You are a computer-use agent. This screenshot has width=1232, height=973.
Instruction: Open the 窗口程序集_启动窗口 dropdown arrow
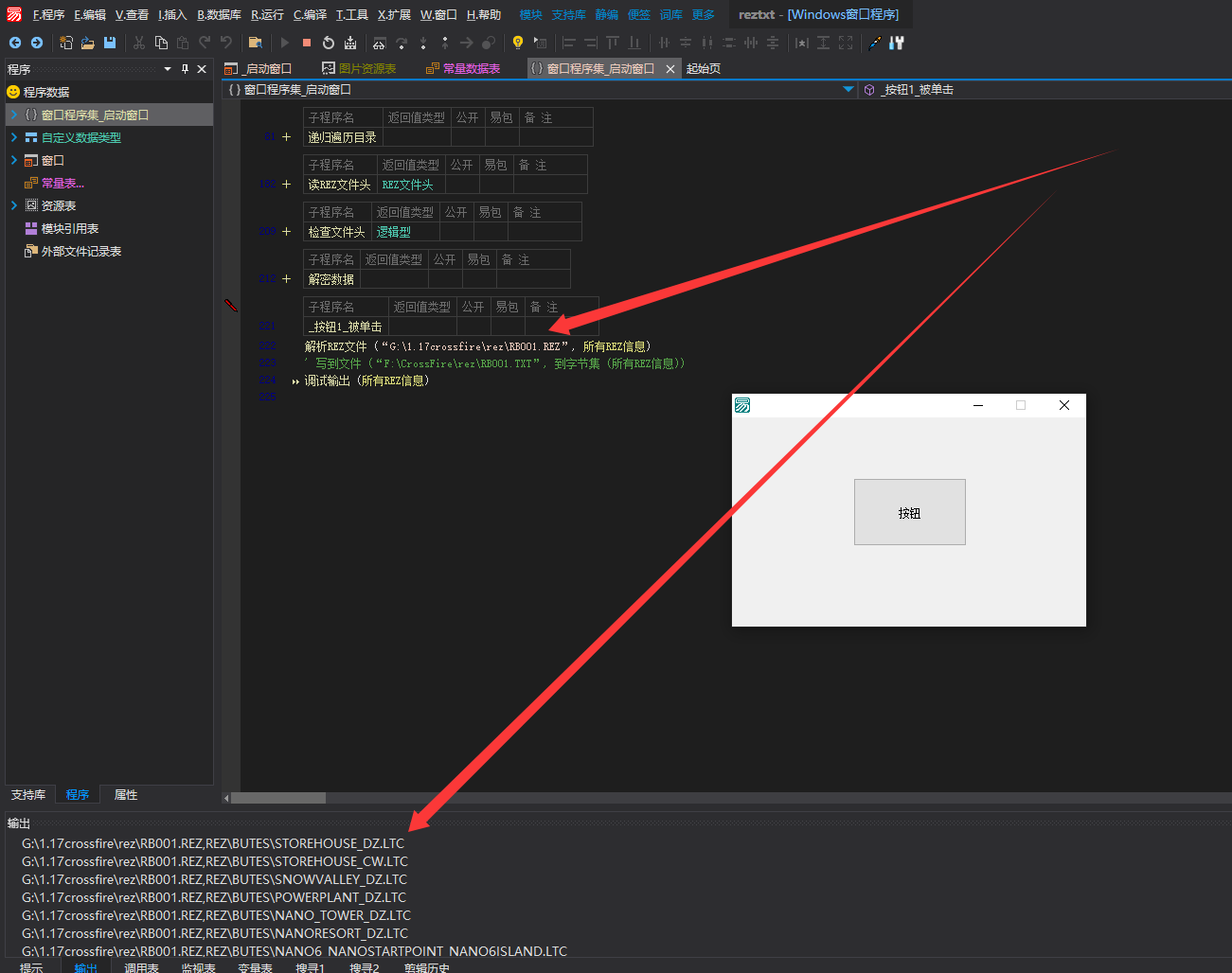click(x=848, y=89)
